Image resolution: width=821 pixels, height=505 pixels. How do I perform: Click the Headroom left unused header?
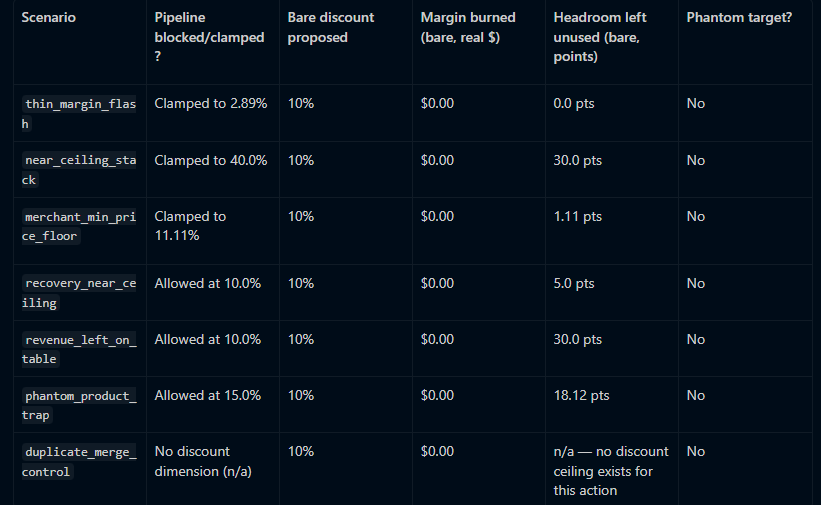(600, 37)
